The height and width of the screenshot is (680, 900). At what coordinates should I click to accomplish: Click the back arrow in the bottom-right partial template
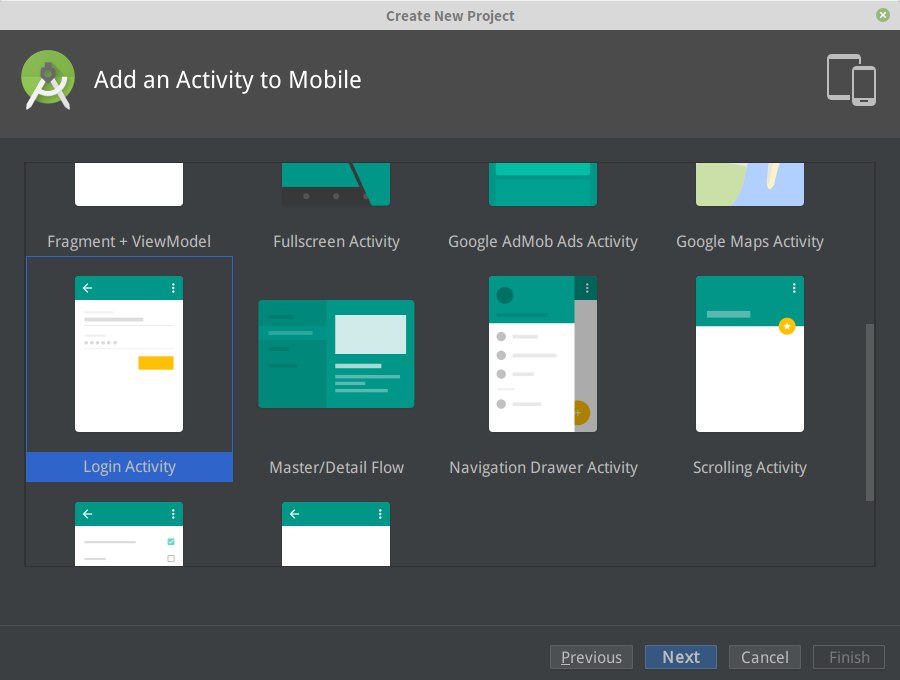(294, 513)
